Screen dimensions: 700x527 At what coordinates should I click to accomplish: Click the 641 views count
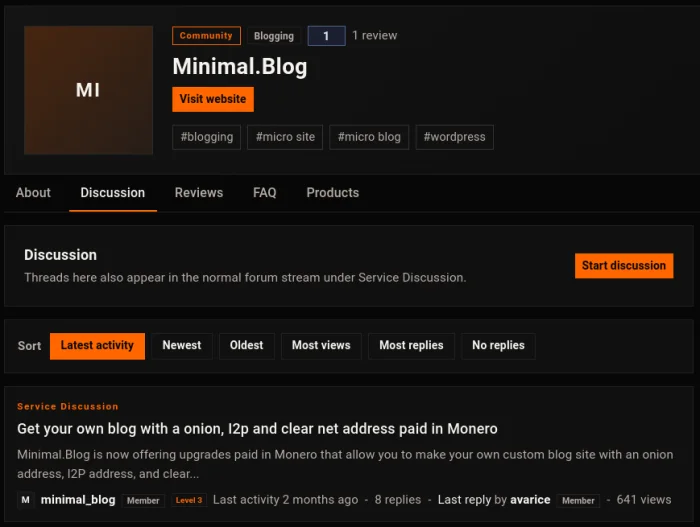tap(644, 500)
